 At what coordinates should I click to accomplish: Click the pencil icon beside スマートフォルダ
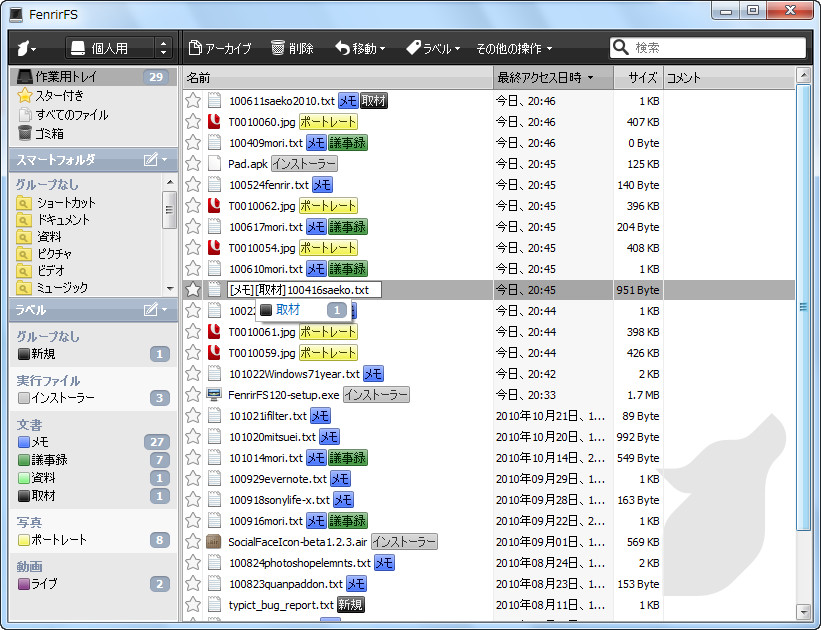tap(150, 160)
